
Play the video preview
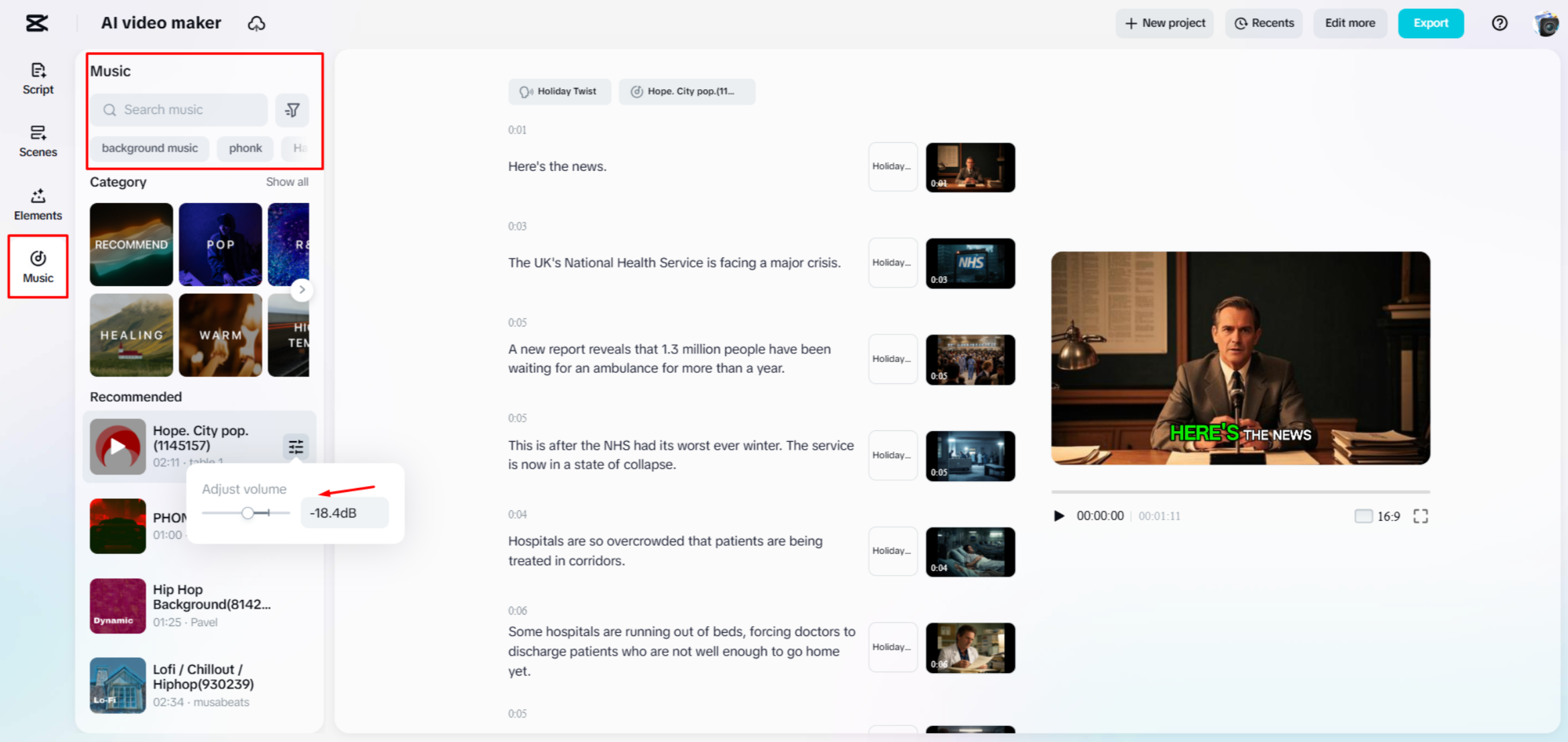coord(1059,516)
